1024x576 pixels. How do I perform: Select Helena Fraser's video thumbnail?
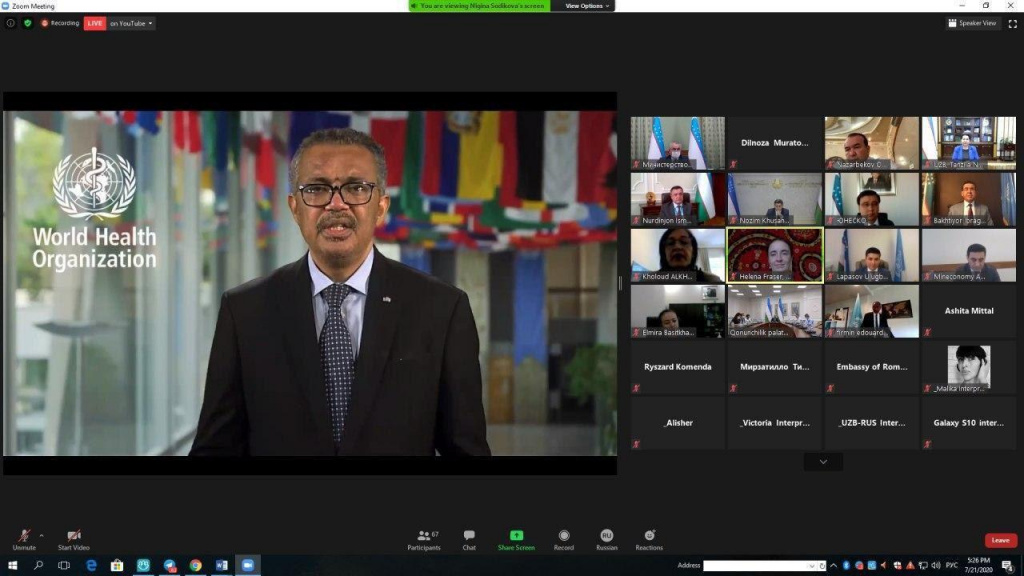tap(775, 255)
